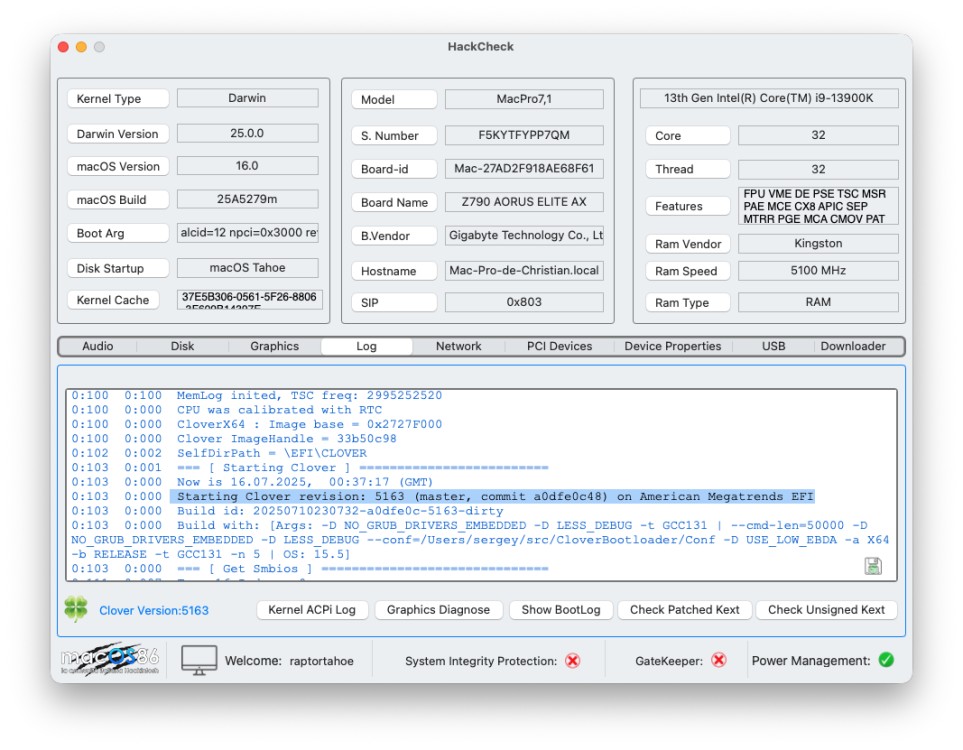
Task: Click the MemLog inited log line
Action: [x=309, y=396]
